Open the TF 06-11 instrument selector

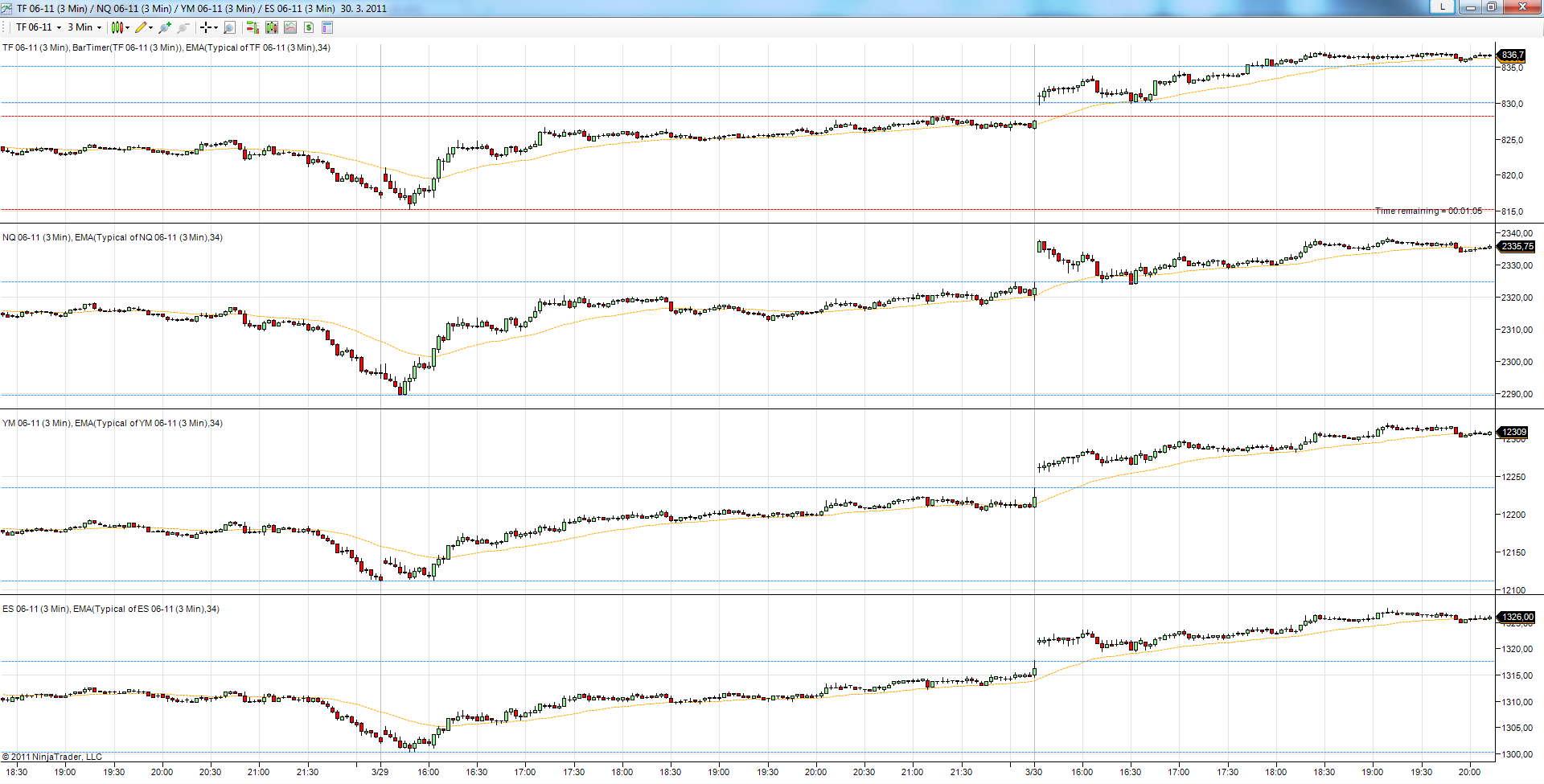[39, 27]
